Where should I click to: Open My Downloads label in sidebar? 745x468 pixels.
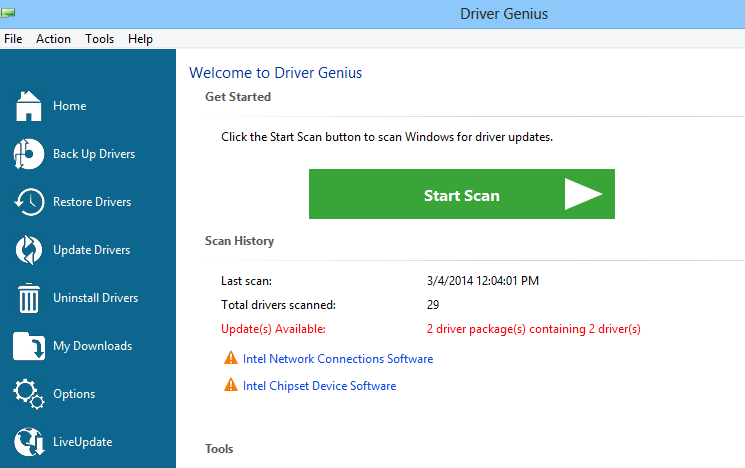[x=93, y=346]
